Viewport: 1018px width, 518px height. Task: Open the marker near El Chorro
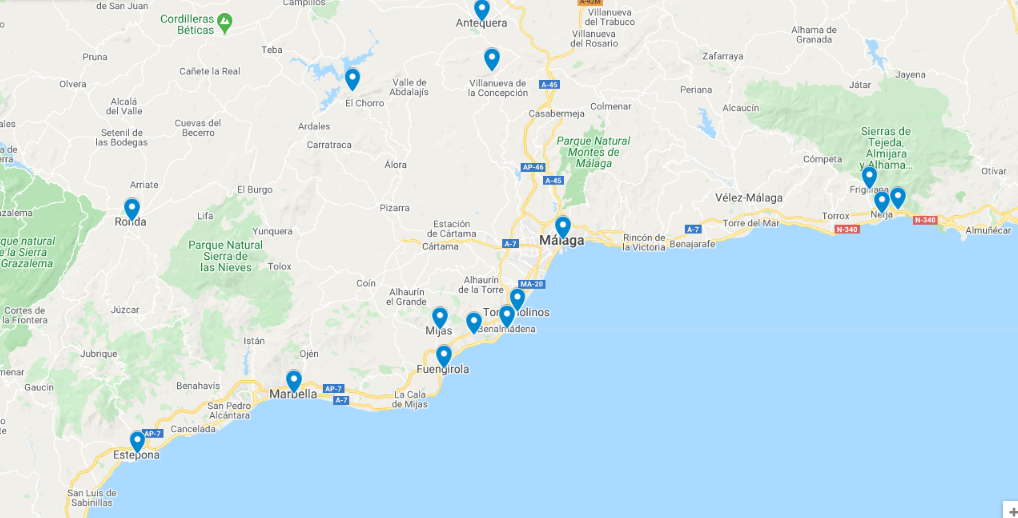[x=352, y=79]
